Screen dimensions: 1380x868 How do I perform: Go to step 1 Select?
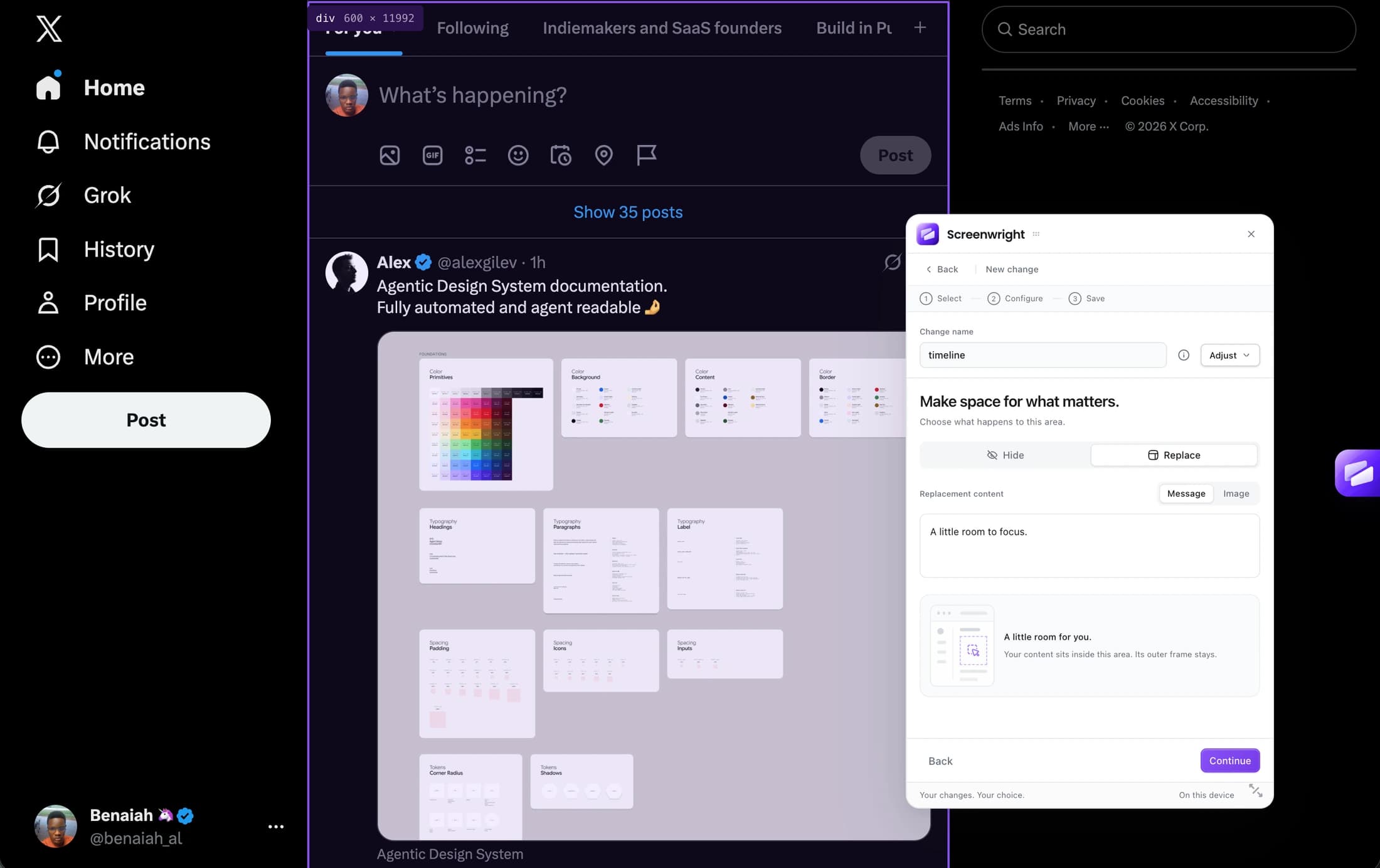point(940,299)
